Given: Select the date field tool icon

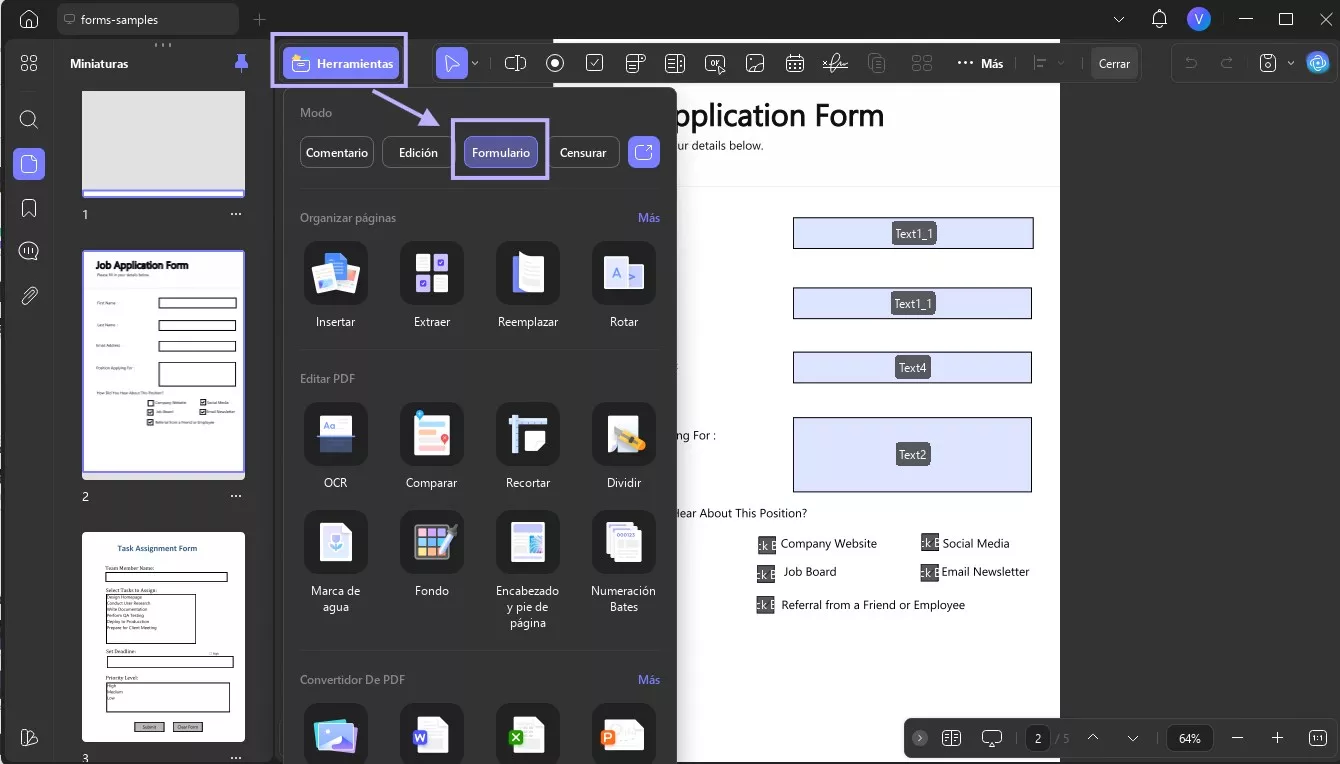Looking at the screenshot, I should click(795, 63).
